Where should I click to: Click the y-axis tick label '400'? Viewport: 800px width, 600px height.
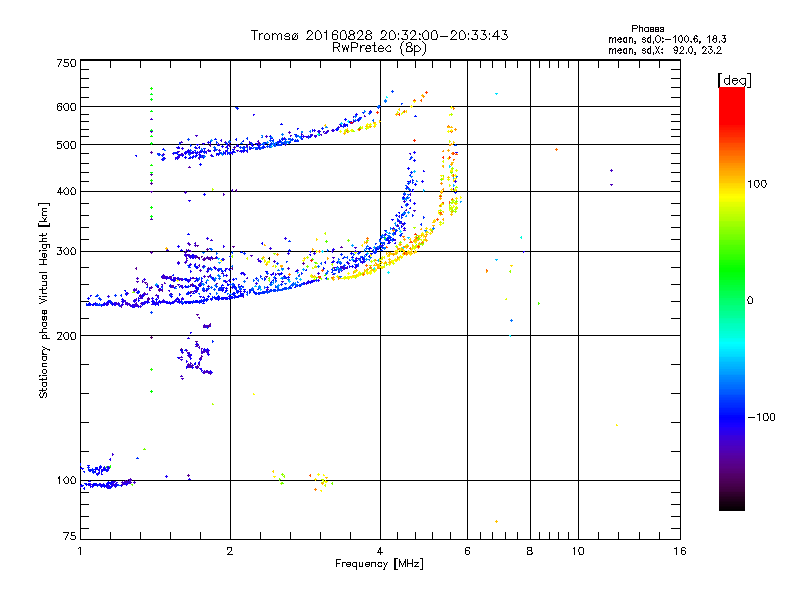(x=66, y=191)
